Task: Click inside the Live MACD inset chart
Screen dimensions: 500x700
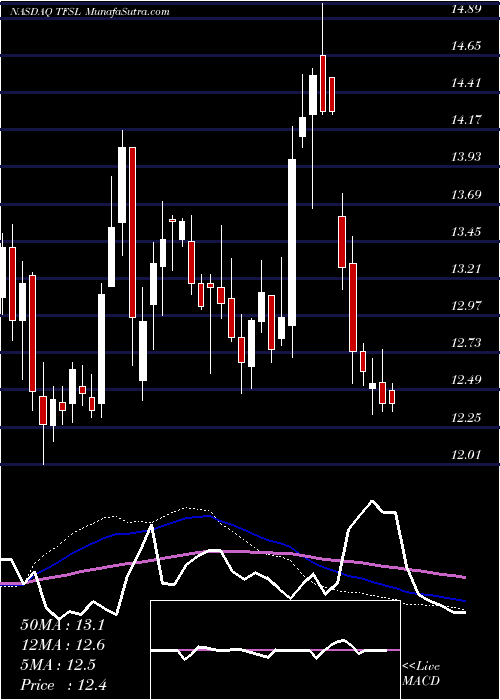Action: point(275,650)
